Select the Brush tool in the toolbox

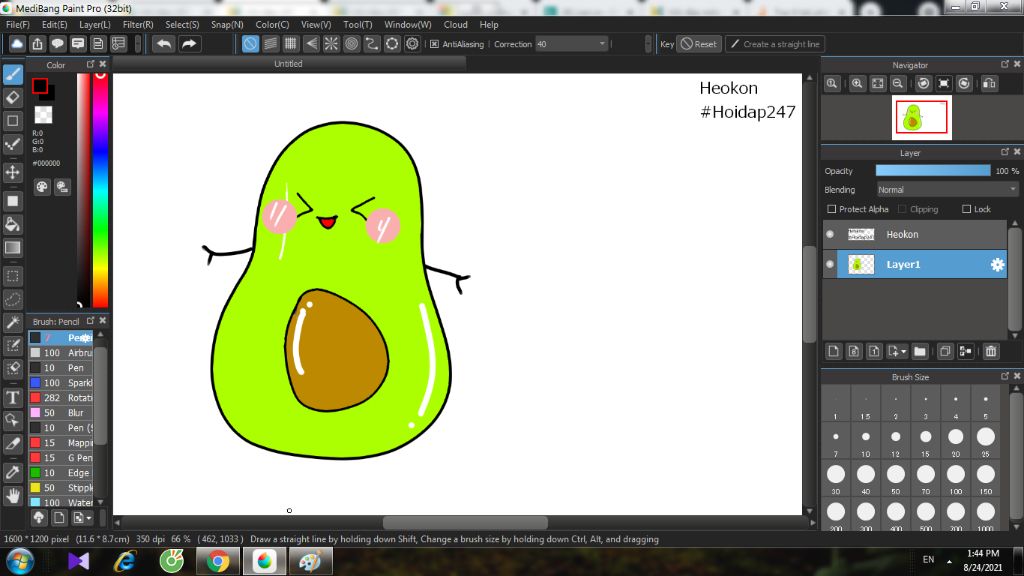point(13,74)
